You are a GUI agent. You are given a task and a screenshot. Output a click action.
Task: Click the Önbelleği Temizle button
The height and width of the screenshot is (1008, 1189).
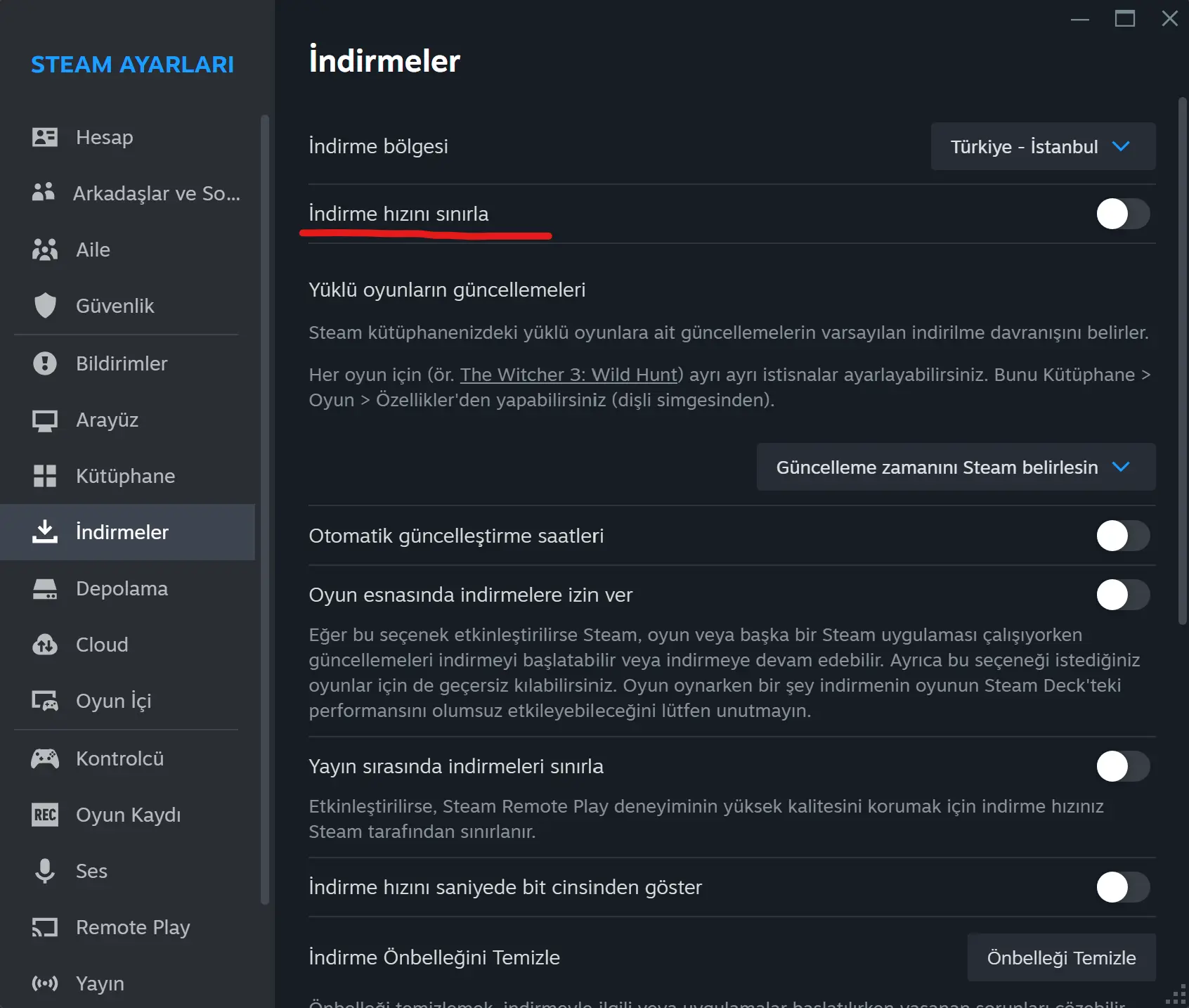point(1061,957)
